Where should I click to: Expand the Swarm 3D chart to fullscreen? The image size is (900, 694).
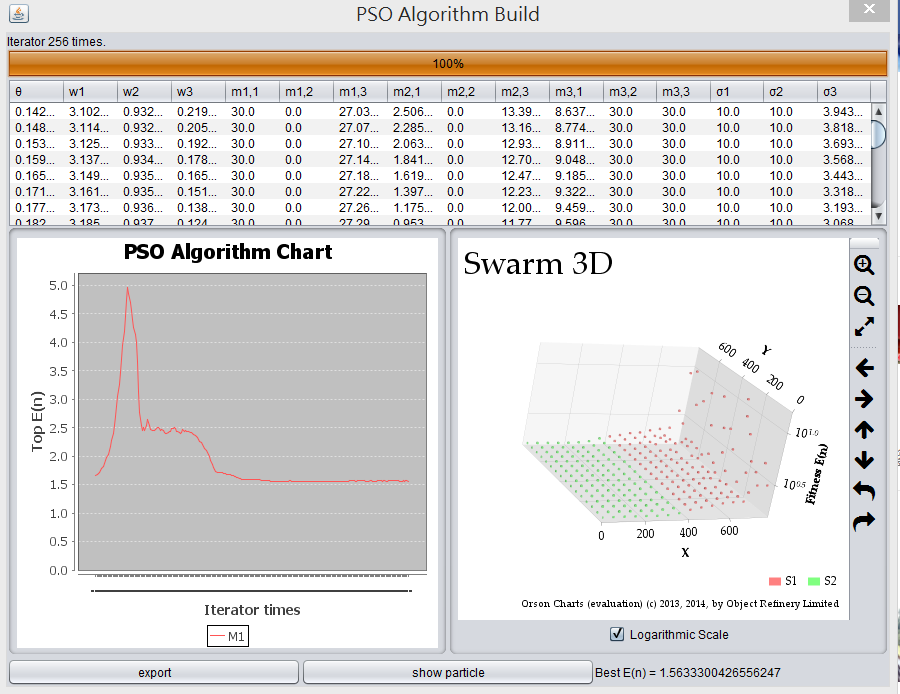[863, 326]
